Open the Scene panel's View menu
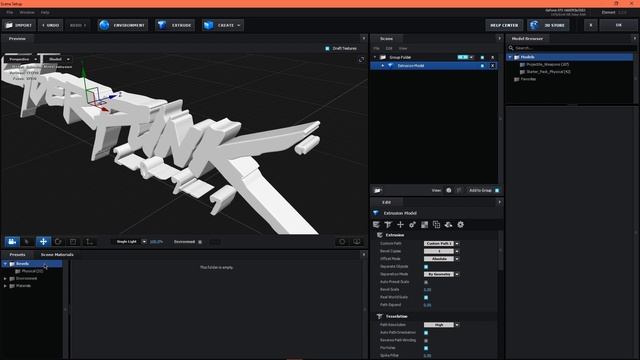Image resolution: width=640 pixels, height=360 pixels. click(x=403, y=49)
